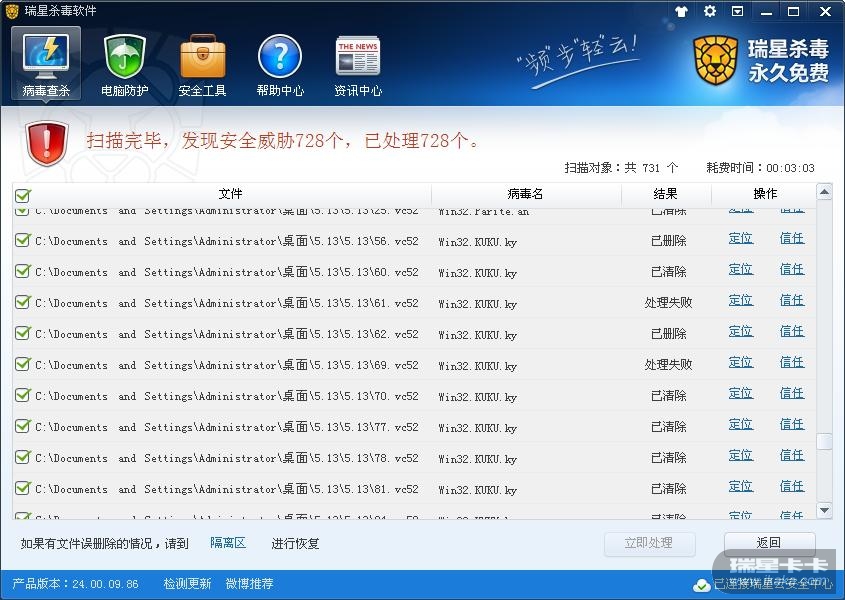Open the title bar dropdown menu icon
This screenshot has height=600, width=845.
[x=738, y=11]
